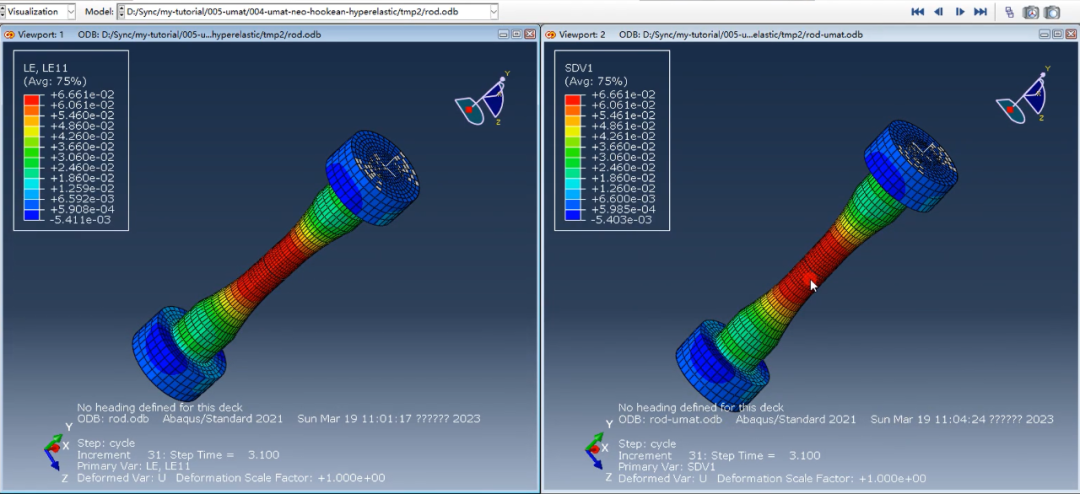Step back to the previous frame
1080x494 pixels.
pyautogui.click(x=939, y=12)
